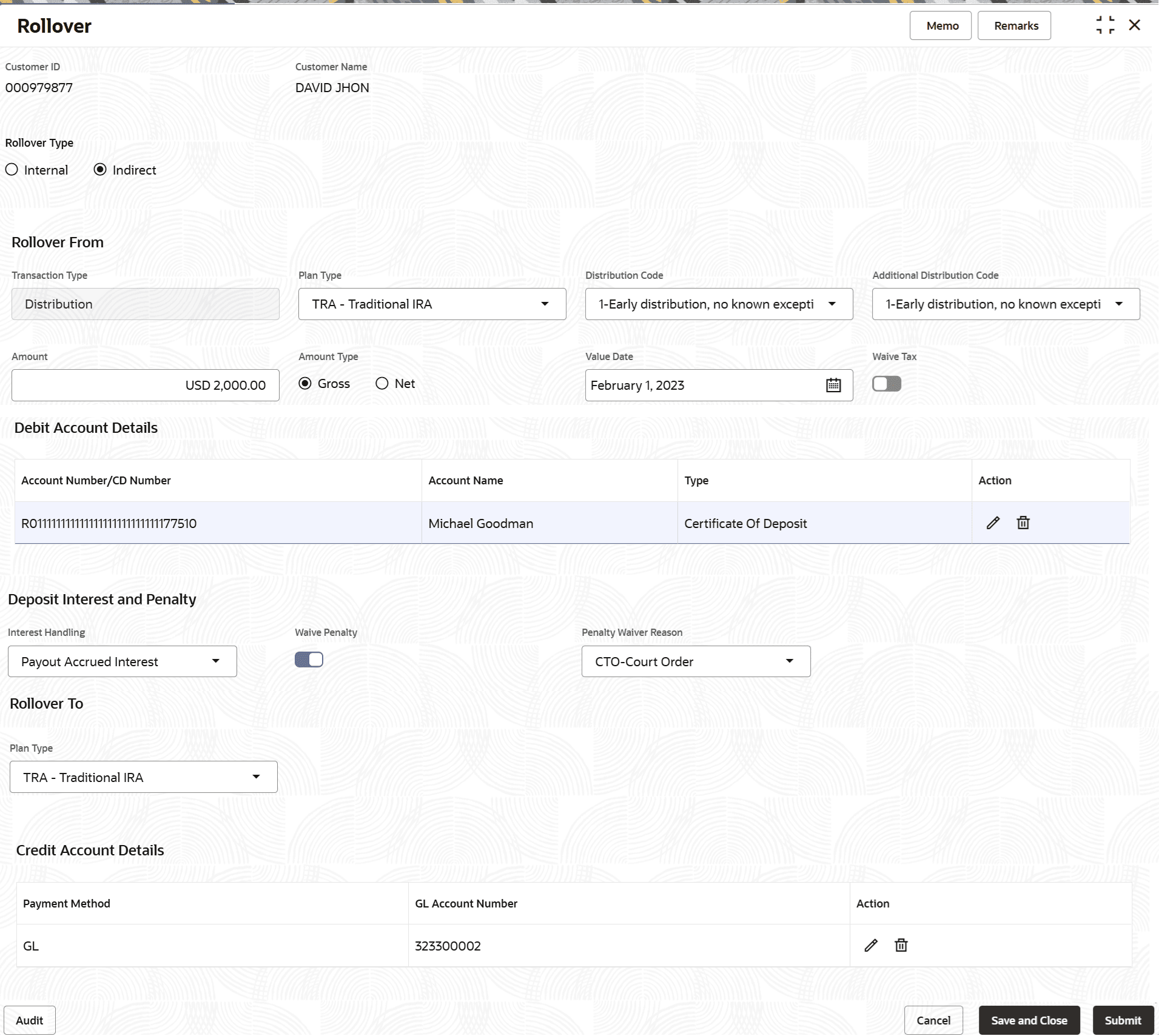The width and height of the screenshot is (1159, 1036).
Task: Cancel the rollover transaction
Action: click(933, 1020)
